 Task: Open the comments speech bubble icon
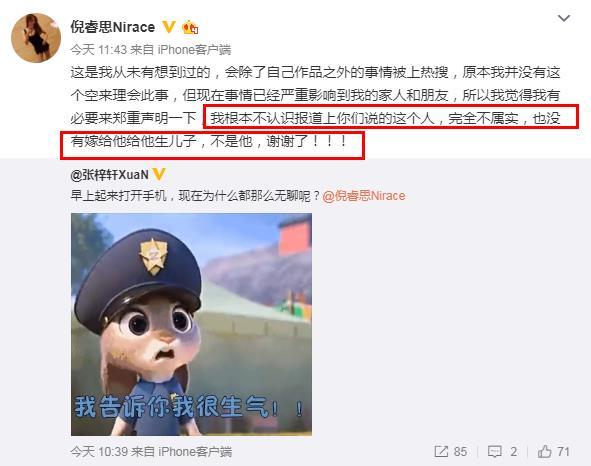[x=495, y=452]
